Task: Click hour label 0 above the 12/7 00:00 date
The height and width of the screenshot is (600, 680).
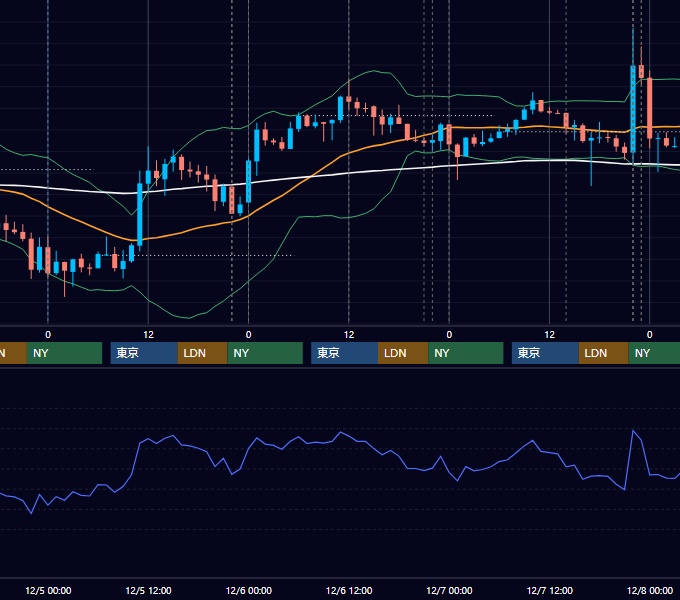Action: tap(449, 335)
